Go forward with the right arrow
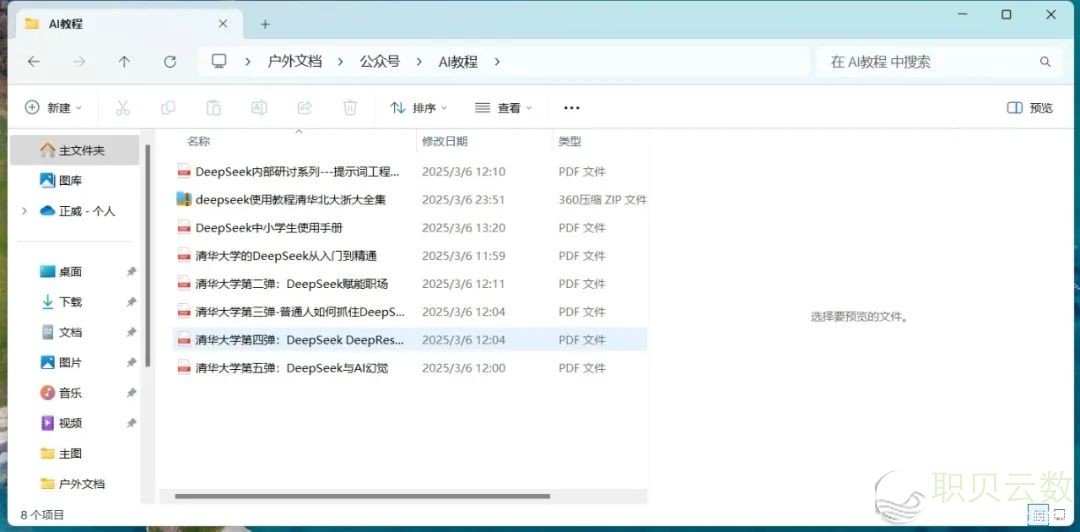Image resolution: width=1080 pixels, height=532 pixels. [x=79, y=62]
